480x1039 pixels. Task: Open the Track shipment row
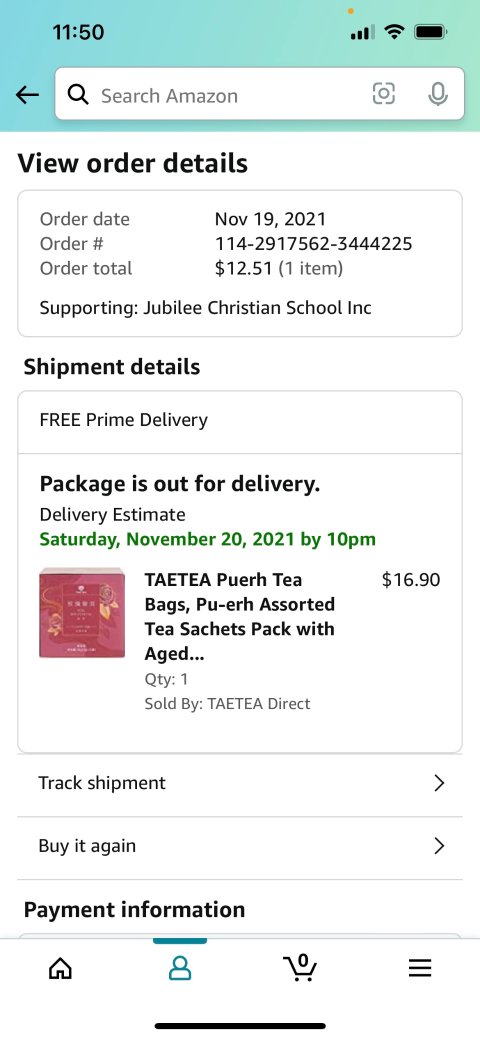pyautogui.click(x=240, y=785)
